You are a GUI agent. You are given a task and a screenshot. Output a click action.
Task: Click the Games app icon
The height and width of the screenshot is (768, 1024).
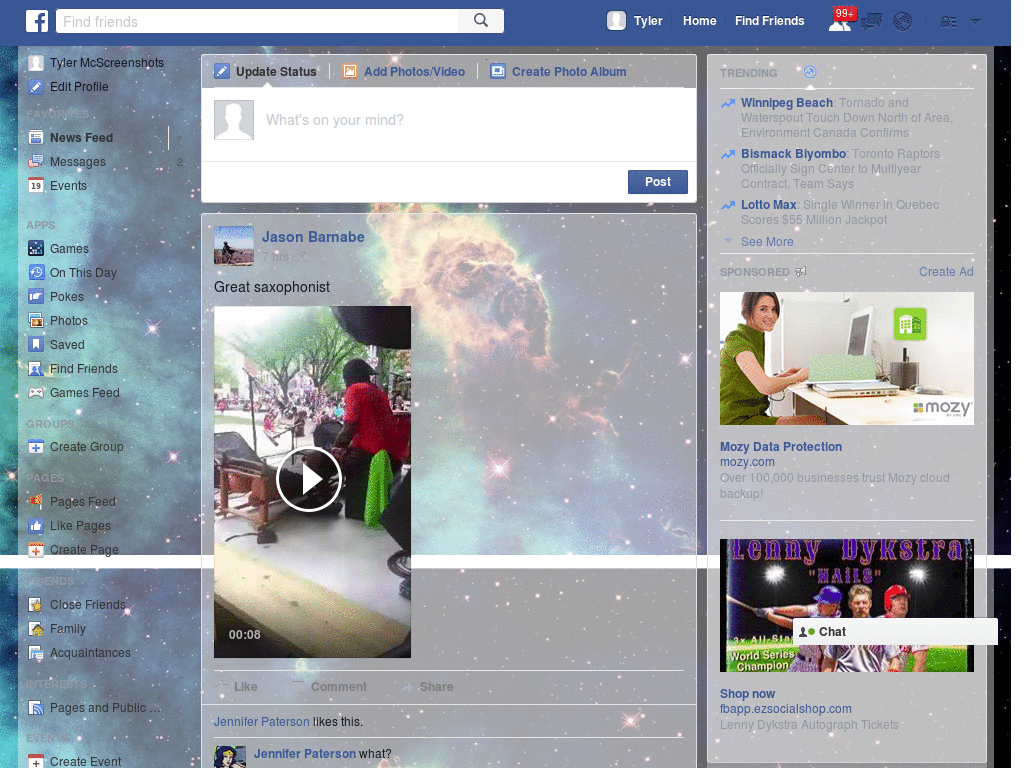36,249
